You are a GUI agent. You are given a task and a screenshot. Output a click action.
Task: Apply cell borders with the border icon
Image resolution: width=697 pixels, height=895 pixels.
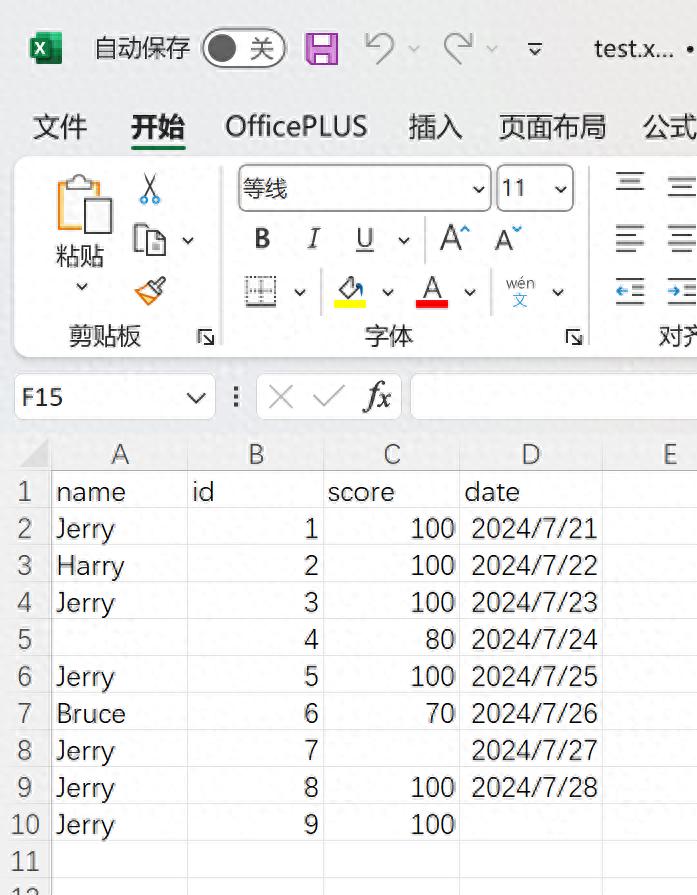coord(261,292)
